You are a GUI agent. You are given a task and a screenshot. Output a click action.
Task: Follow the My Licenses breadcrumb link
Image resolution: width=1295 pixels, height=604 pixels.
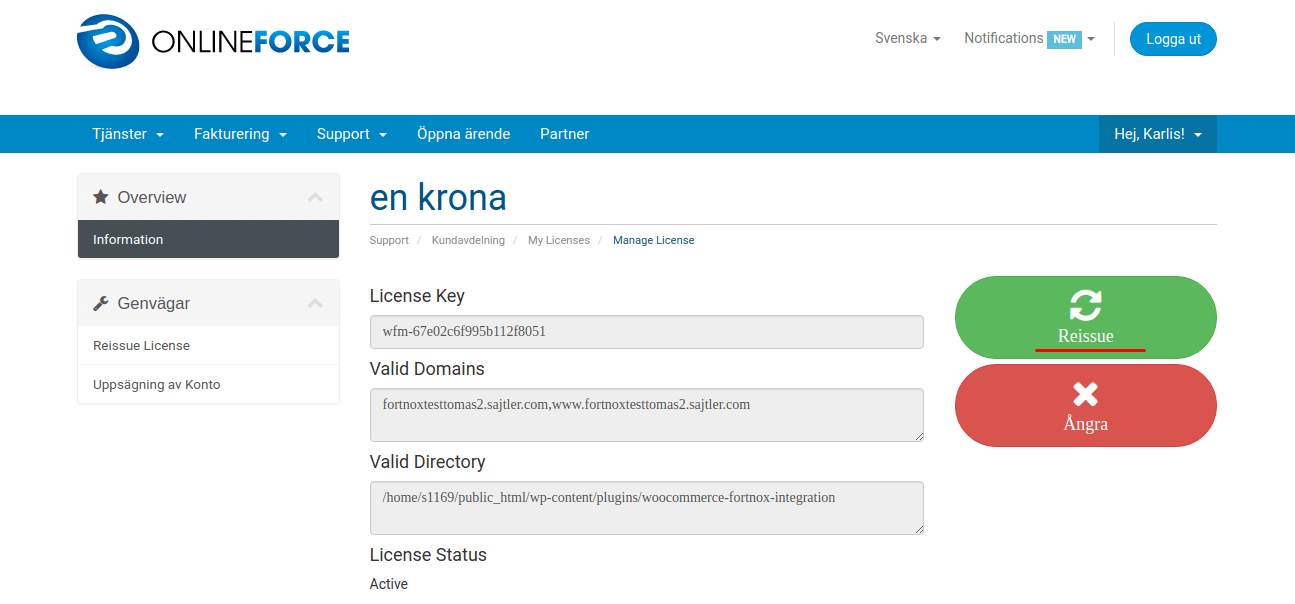[x=559, y=240]
